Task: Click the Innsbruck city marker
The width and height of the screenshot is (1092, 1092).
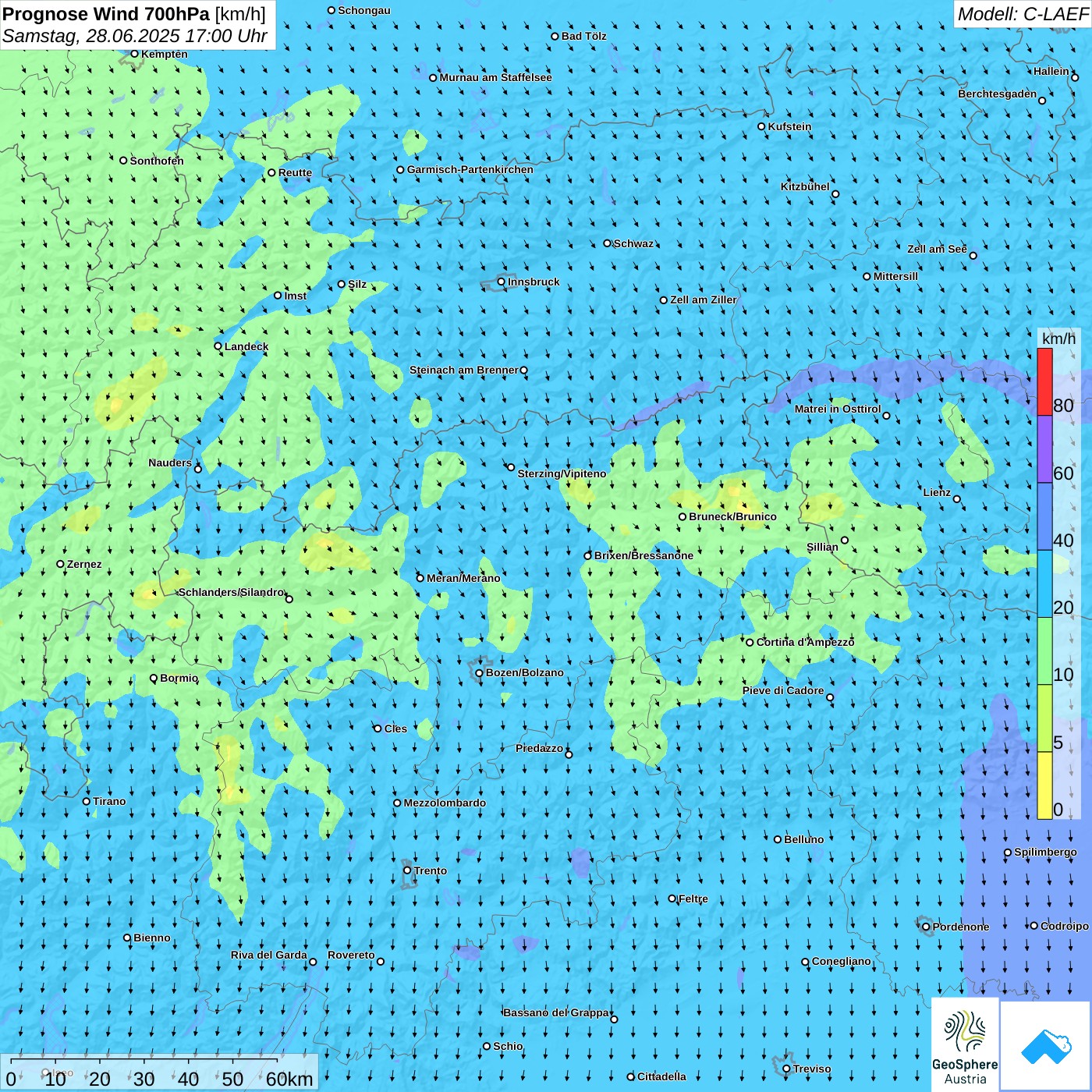Action: 502,282
